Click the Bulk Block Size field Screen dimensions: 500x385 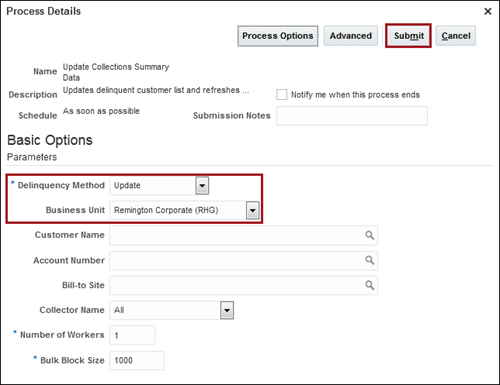pos(137,360)
